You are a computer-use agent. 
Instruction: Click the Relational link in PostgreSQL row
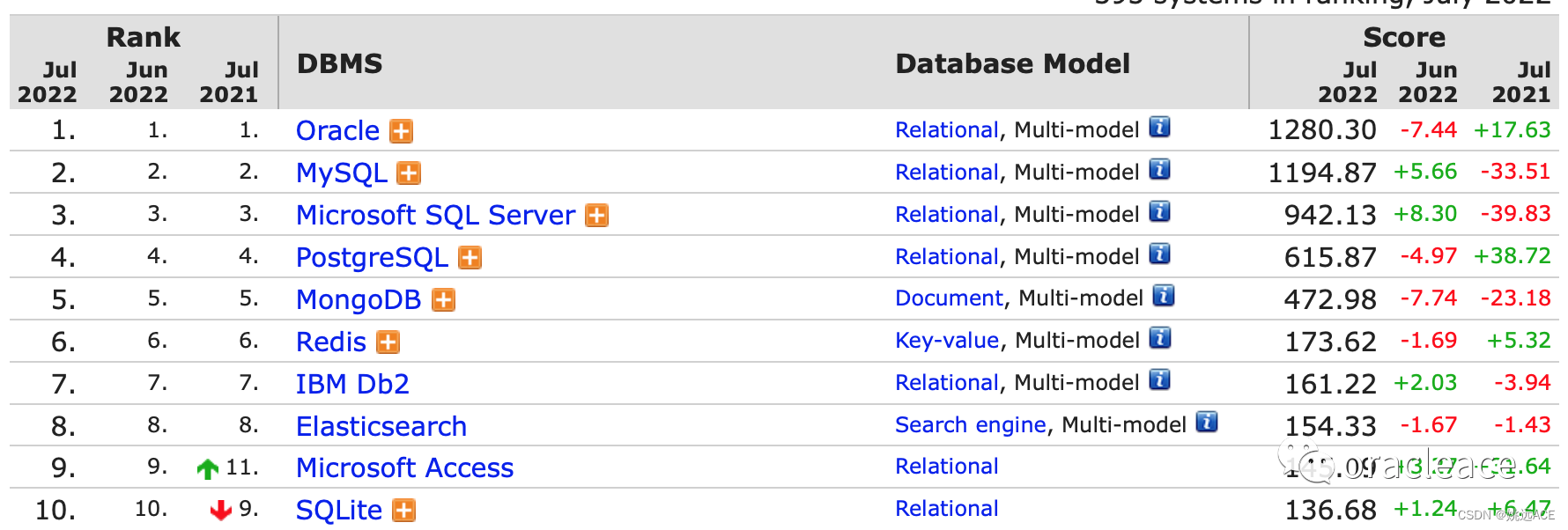pyautogui.click(x=947, y=257)
